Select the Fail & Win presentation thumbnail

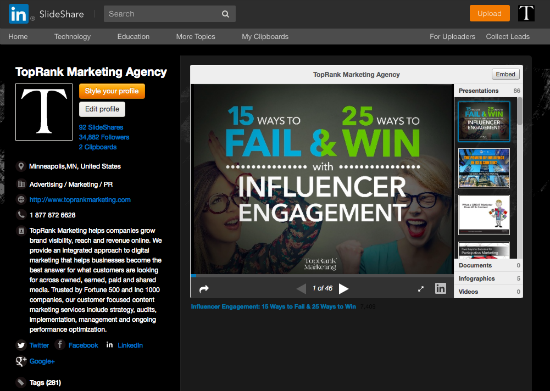tap(484, 121)
